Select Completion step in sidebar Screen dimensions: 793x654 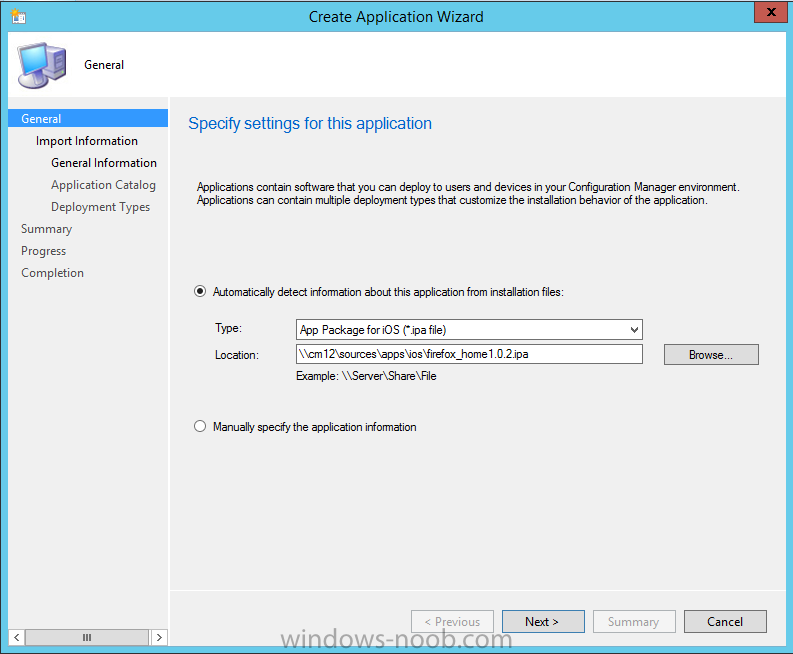(52, 273)
